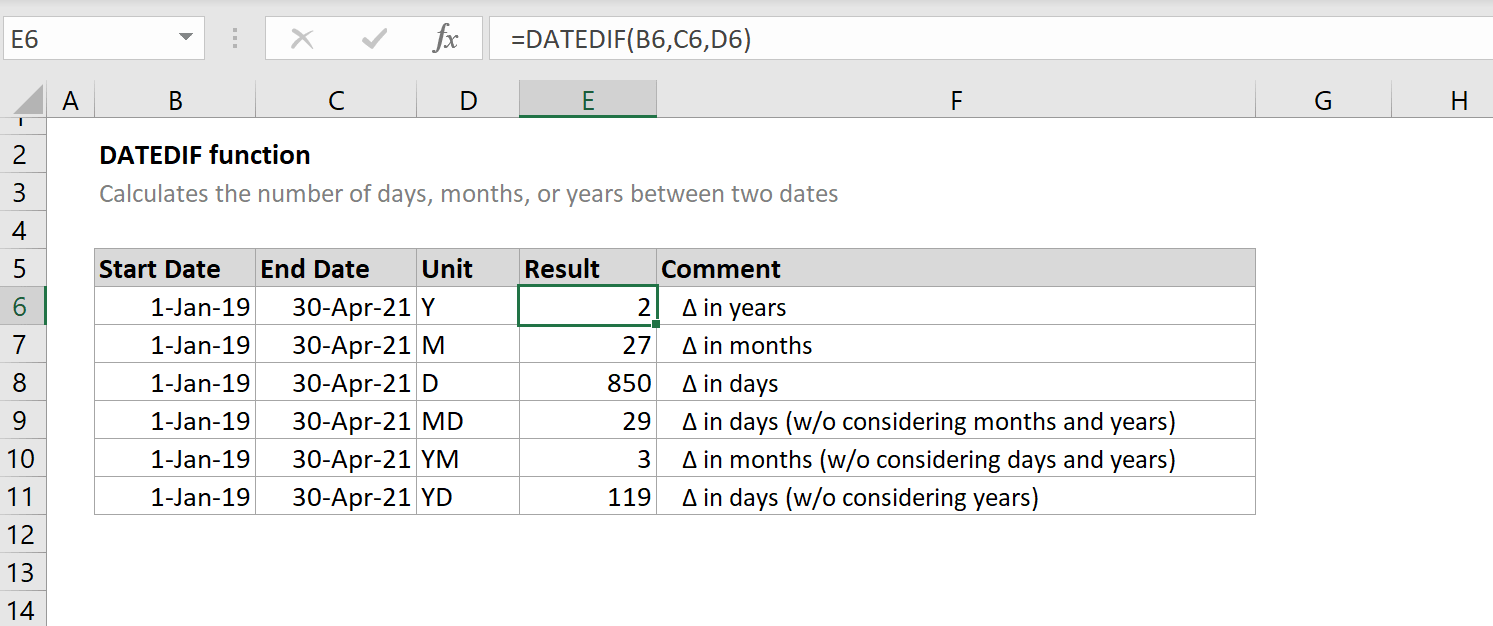This screenshot has width=1493, height=626.
Task: Click the three-dot separator next to Name Box
Action: pos(236,38)
